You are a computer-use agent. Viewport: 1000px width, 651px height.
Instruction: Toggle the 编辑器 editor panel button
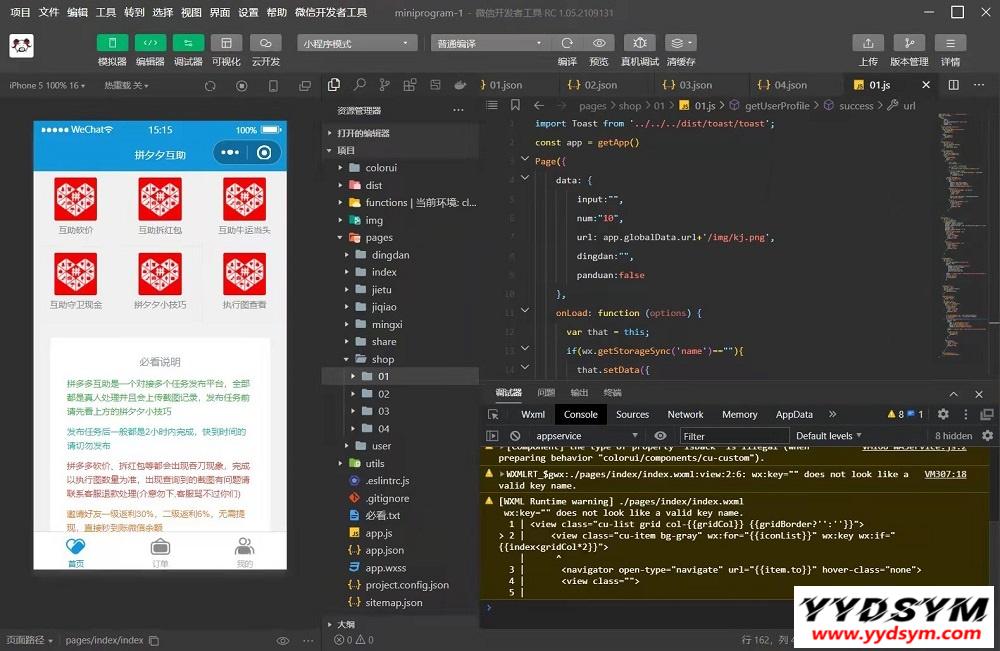(150, 43)
